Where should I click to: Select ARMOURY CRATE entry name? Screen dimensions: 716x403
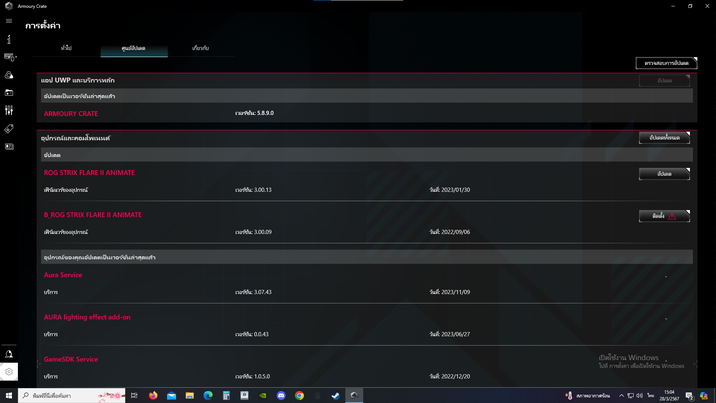[x=71, y=114]
